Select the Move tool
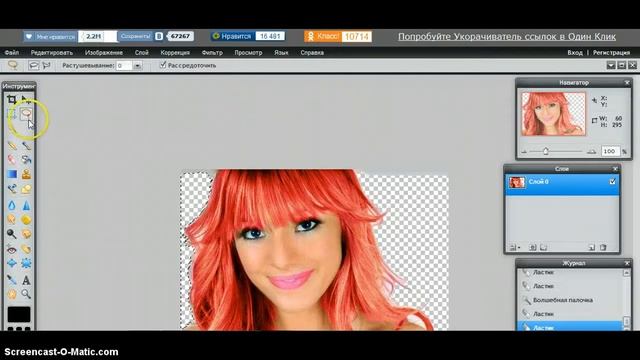The height and width of the screenshot is (360, 640). (26, 99)
